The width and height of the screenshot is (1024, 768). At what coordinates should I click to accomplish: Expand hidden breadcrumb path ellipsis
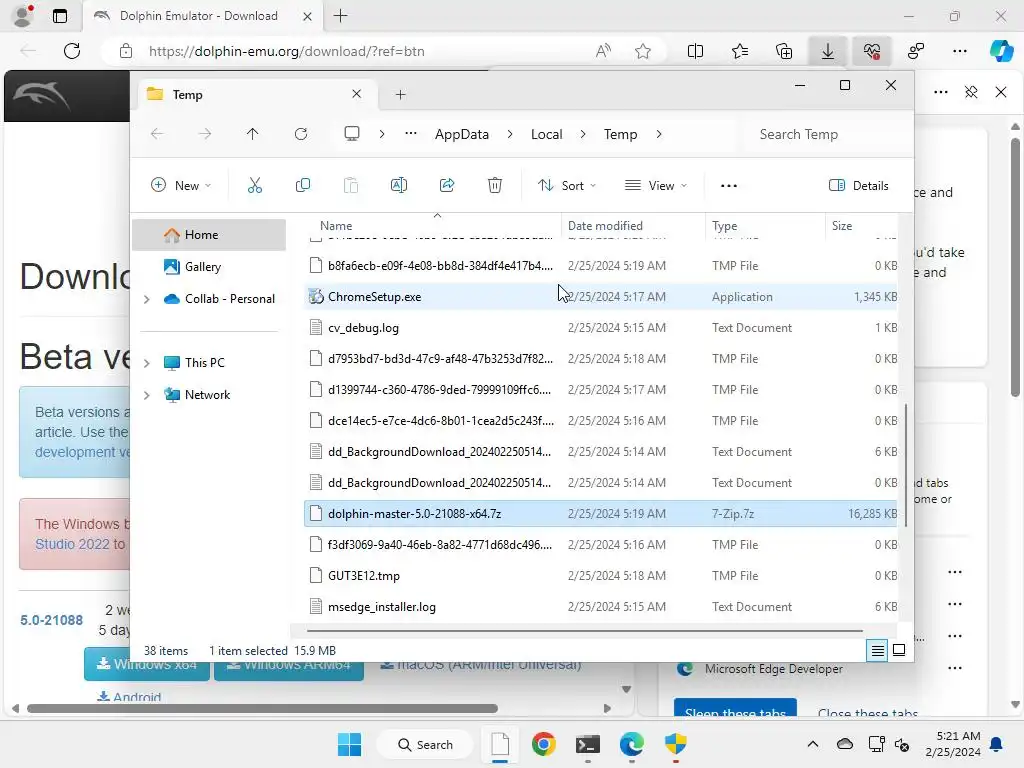point(411,134)
